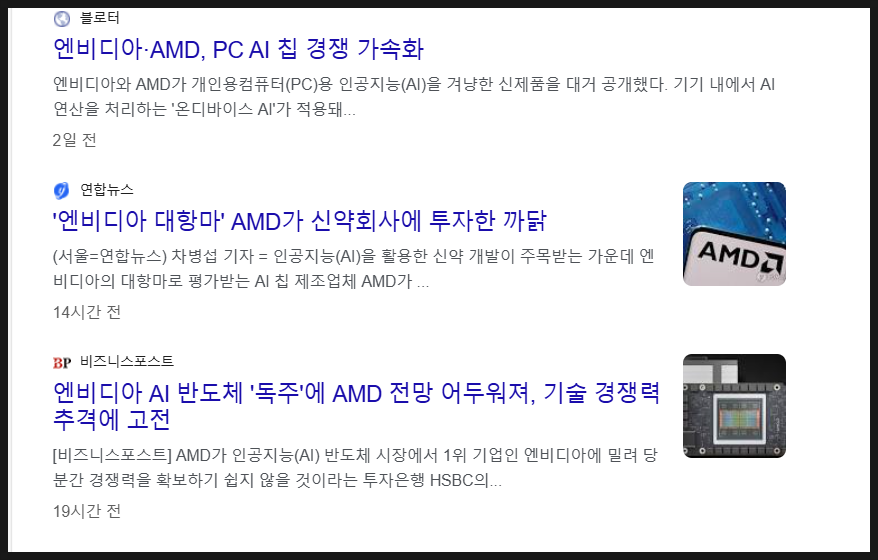
Task: Click the '14시간 전' timestamp
Action: (x=87, y=312)
